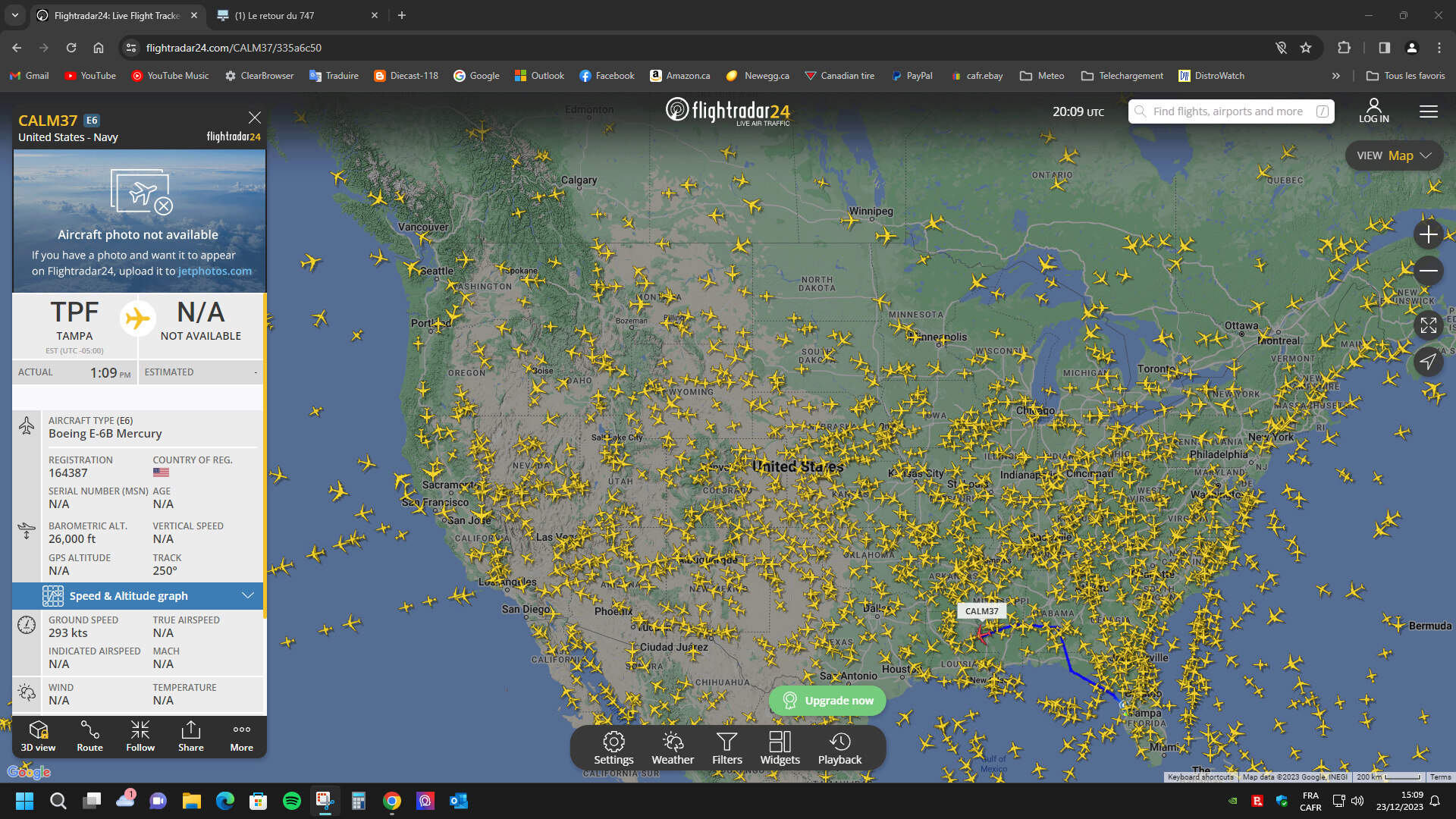Open File Explorer from the taskbar
Image resolution: width=1456 pixels, height=819 pixels.
[192, 801]
